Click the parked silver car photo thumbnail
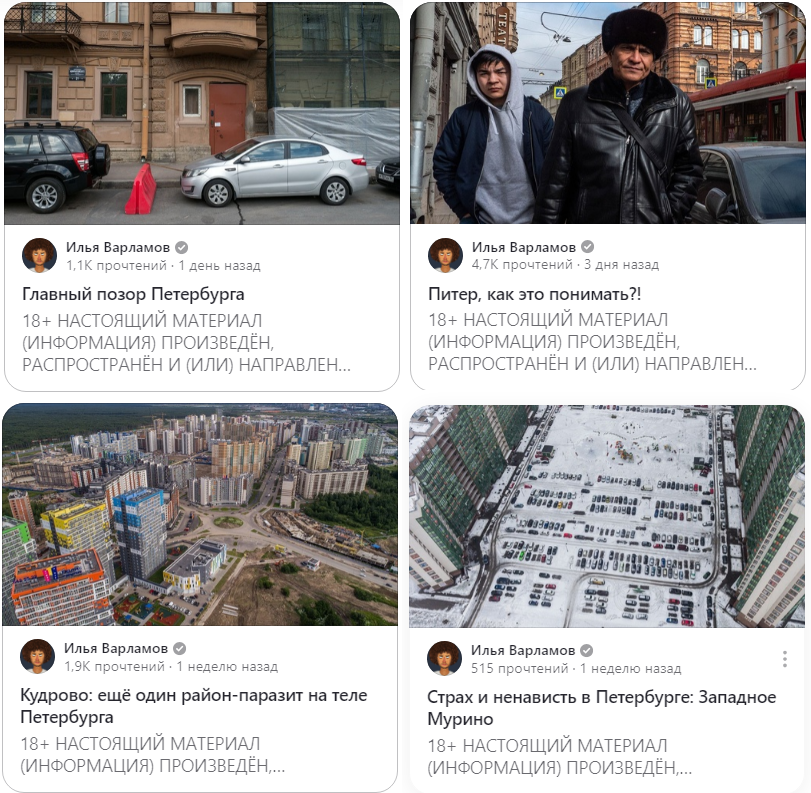This screenshot has width=811, height=793. 202,113
